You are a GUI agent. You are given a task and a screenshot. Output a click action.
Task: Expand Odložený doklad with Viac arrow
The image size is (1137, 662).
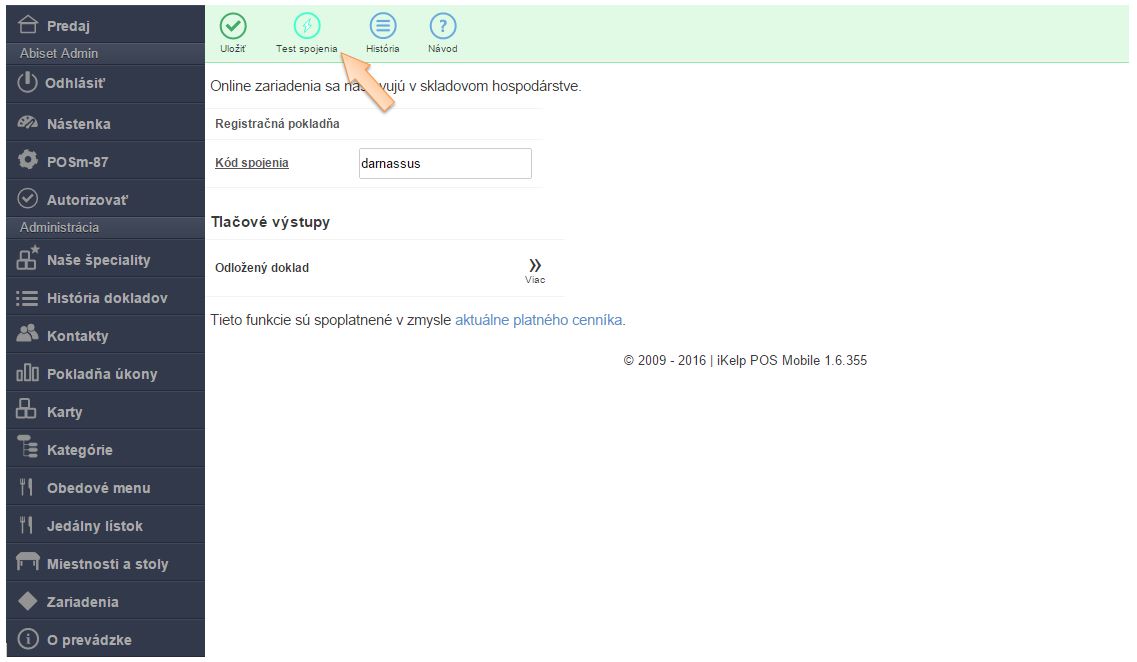[535, 268]
